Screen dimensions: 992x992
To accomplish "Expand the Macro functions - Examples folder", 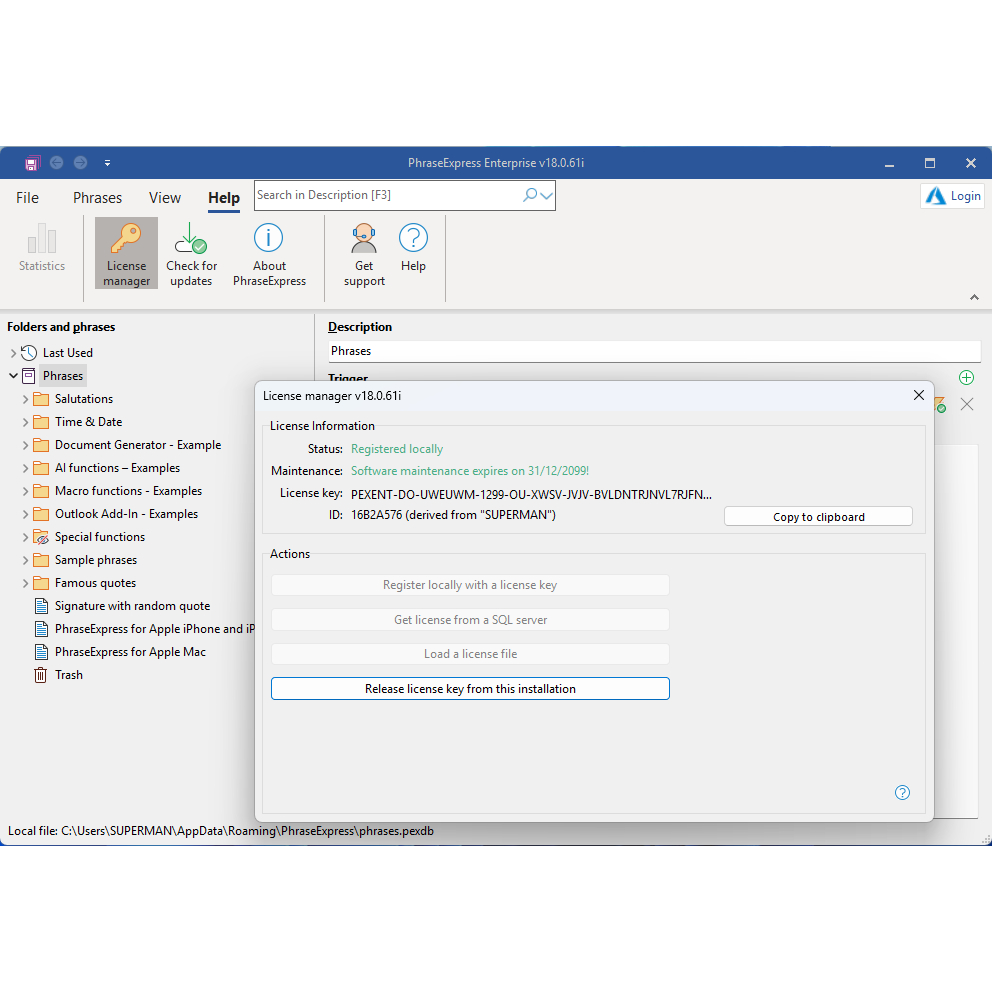I will 25,491.
